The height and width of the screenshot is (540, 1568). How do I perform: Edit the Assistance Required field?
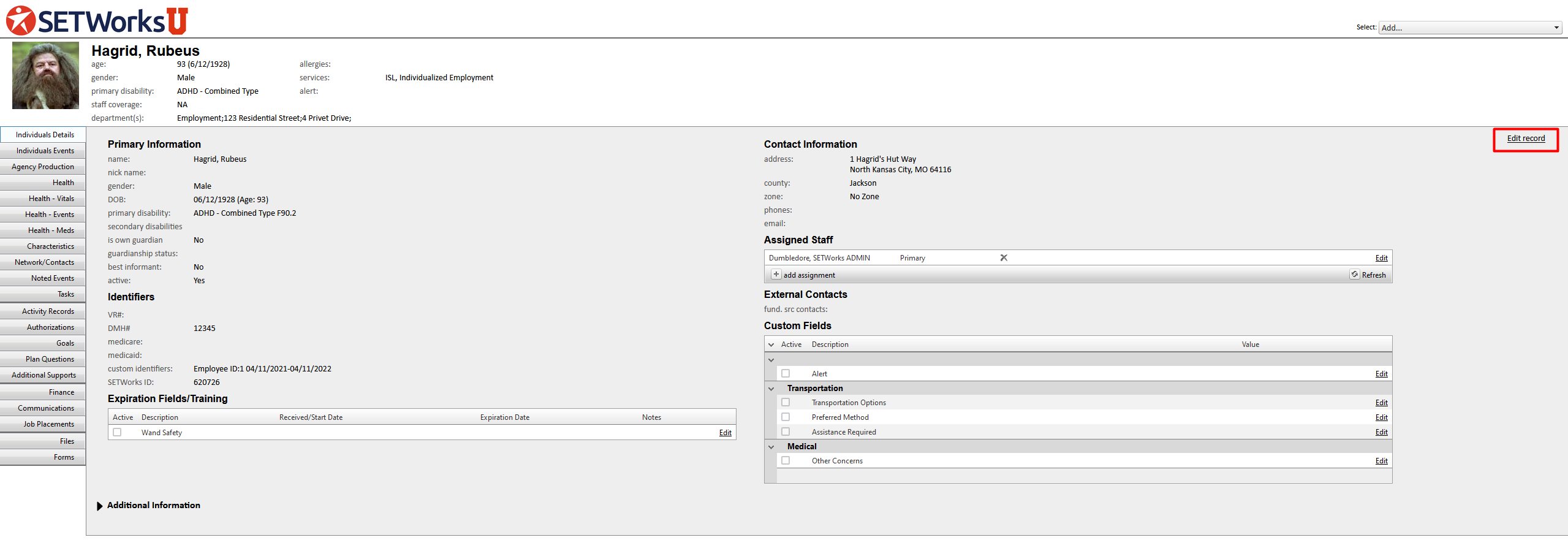coord(1381,432)
